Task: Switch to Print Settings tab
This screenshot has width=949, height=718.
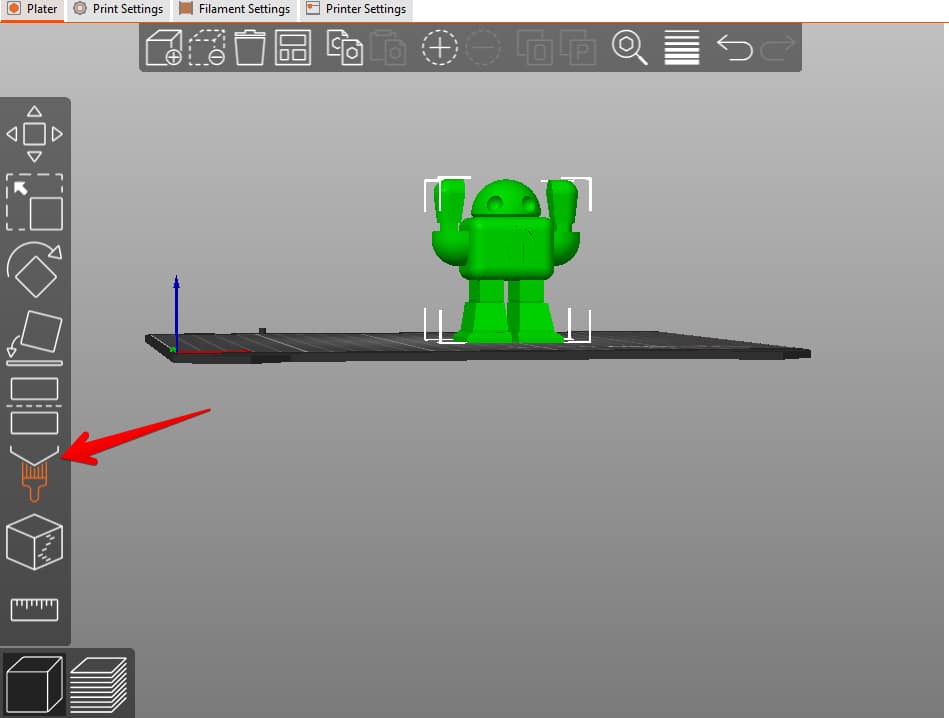Action: [118, 10]
